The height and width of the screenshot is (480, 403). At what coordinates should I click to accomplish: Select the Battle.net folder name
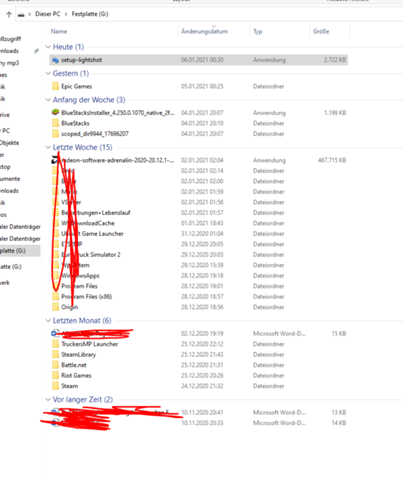[74, 365]
